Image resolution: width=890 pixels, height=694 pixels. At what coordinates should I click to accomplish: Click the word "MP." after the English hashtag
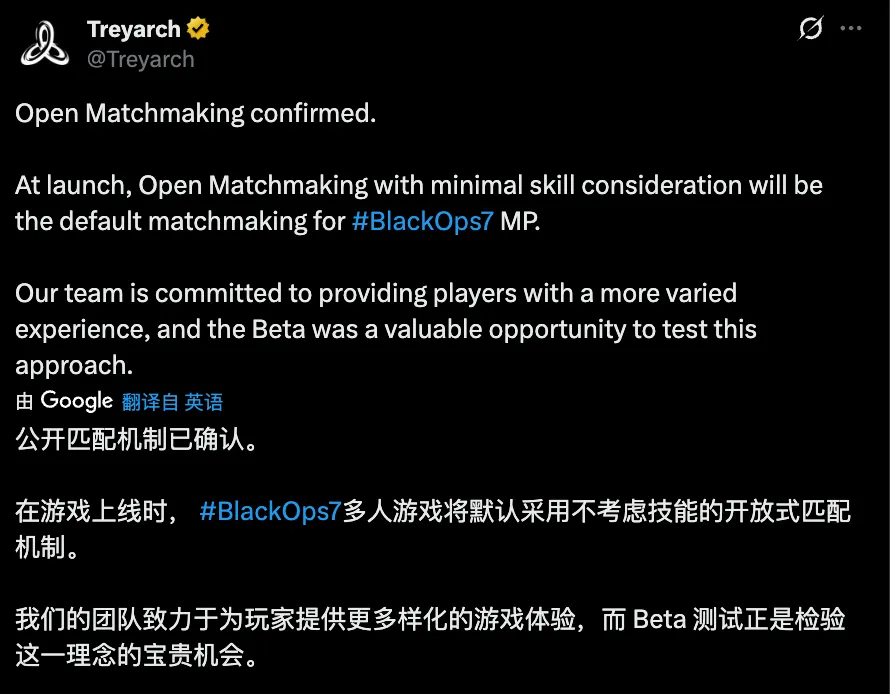520,221
